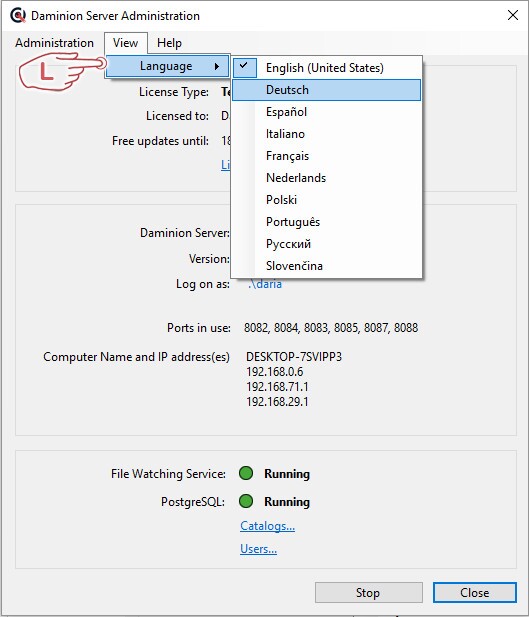Open the Help menu
Screen dimensions: 529x617
point(169,43)
